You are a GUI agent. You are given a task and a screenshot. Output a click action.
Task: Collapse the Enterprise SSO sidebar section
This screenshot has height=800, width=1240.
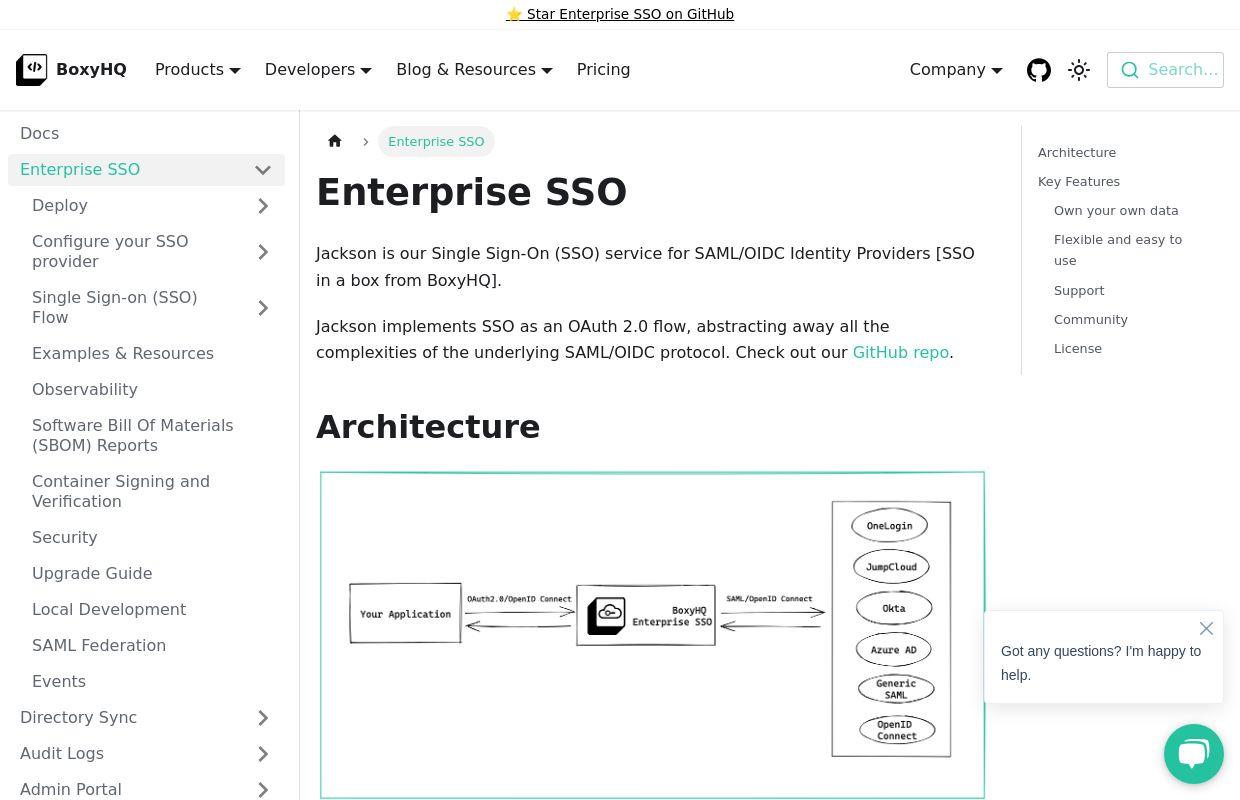tap(263, 170)
